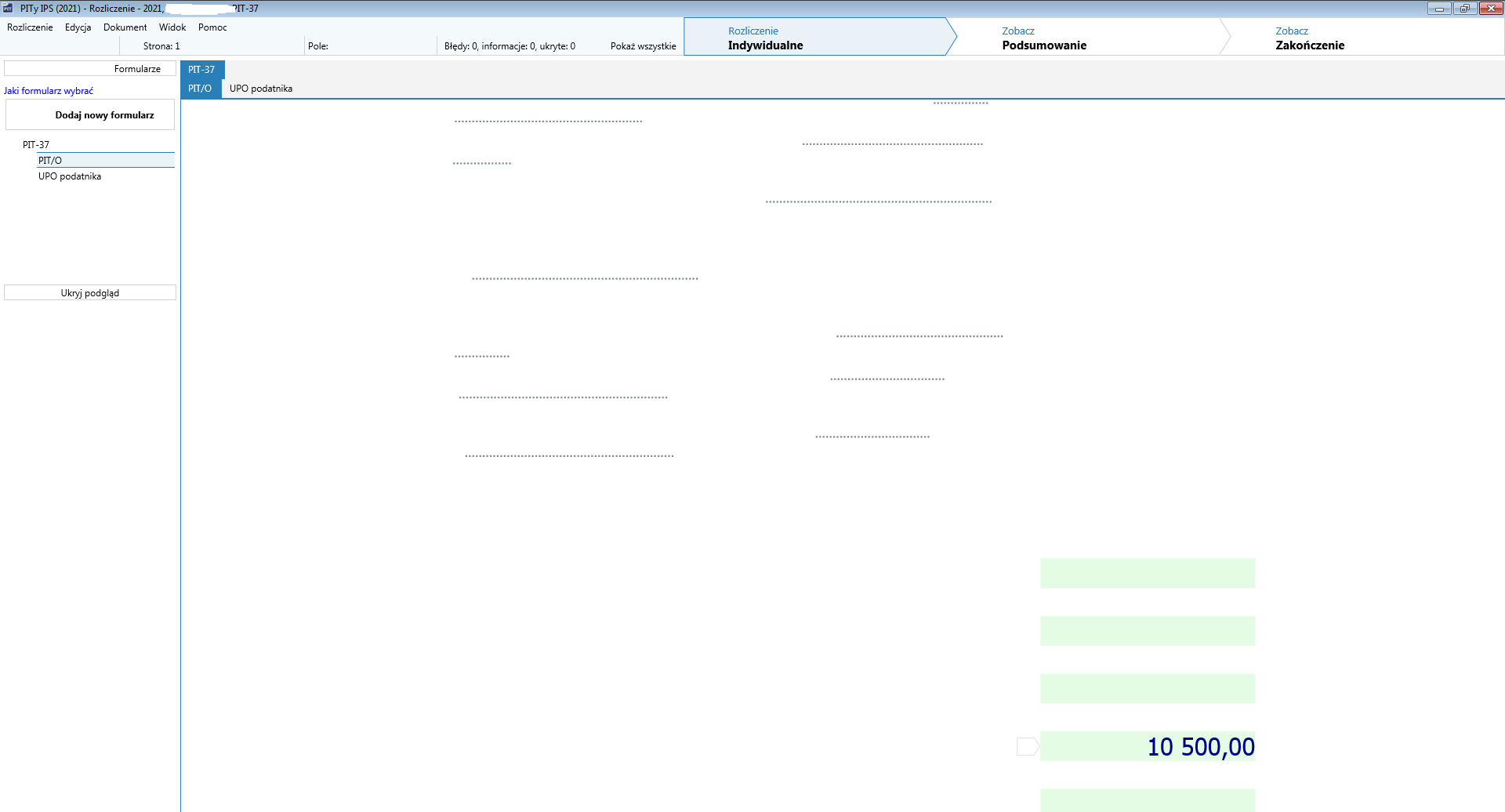Select PIT-37 in the forms tree

tap(36, 145)
